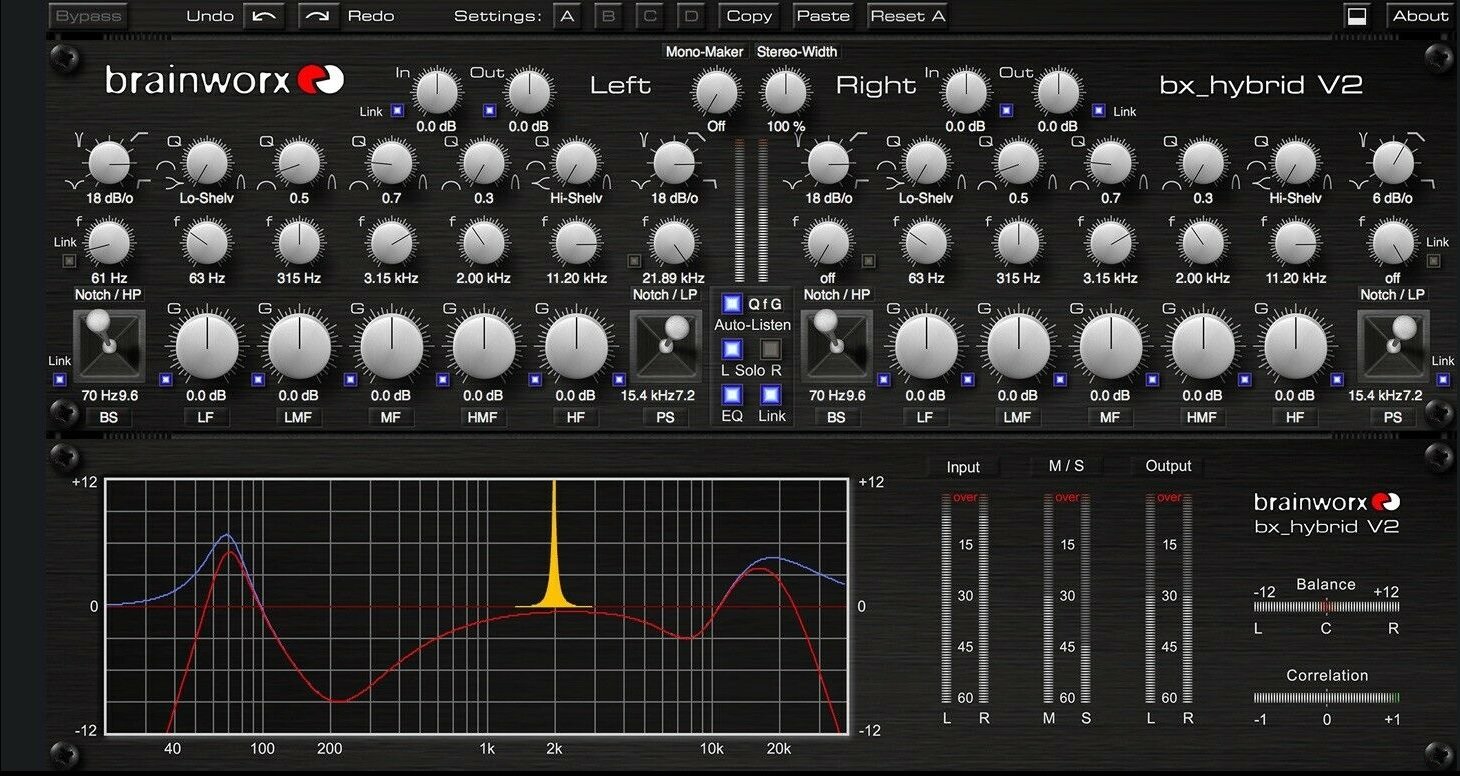Click Left HMF gain knob
1460x776 pixels.
483,346
